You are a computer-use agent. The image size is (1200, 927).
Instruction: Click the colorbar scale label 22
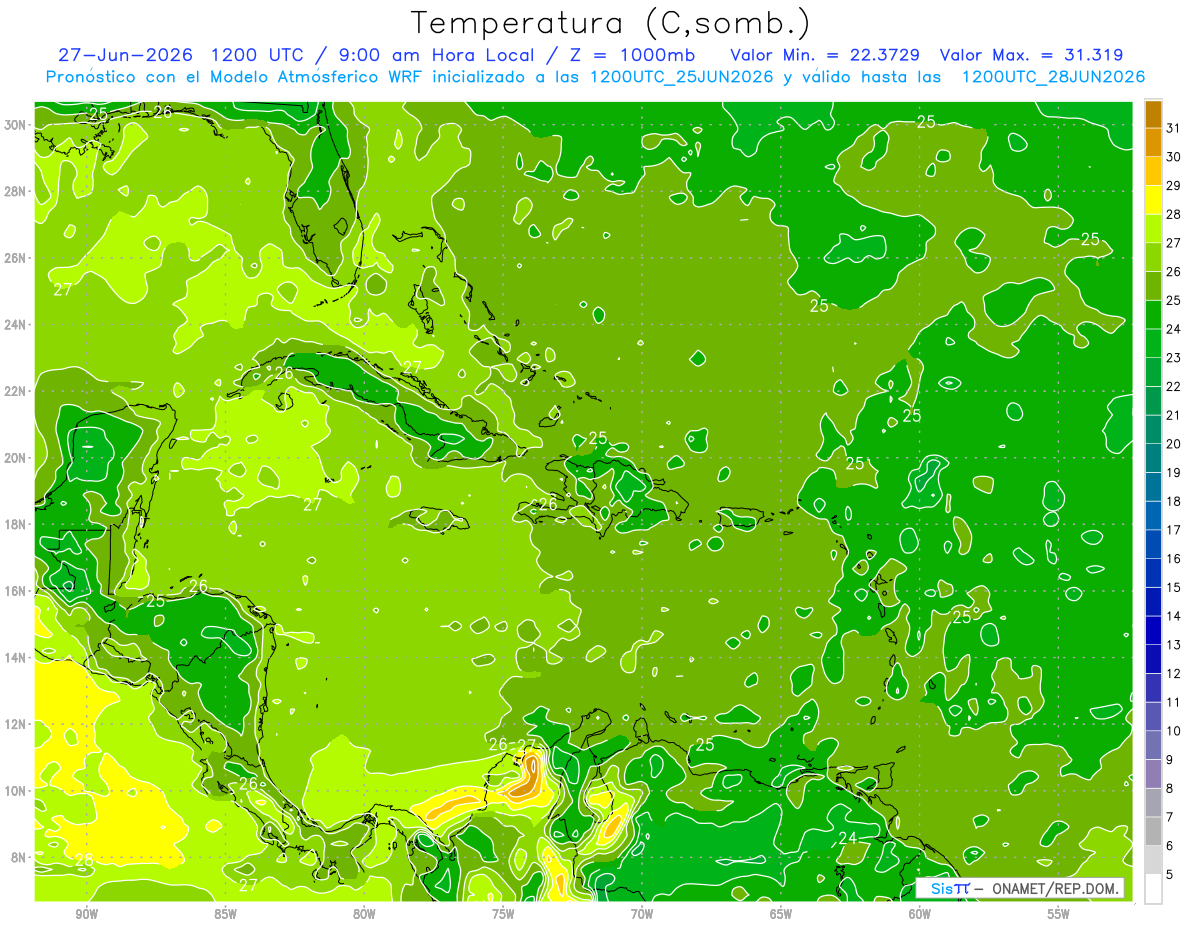pyautogui.click(x=1173, y=387)
